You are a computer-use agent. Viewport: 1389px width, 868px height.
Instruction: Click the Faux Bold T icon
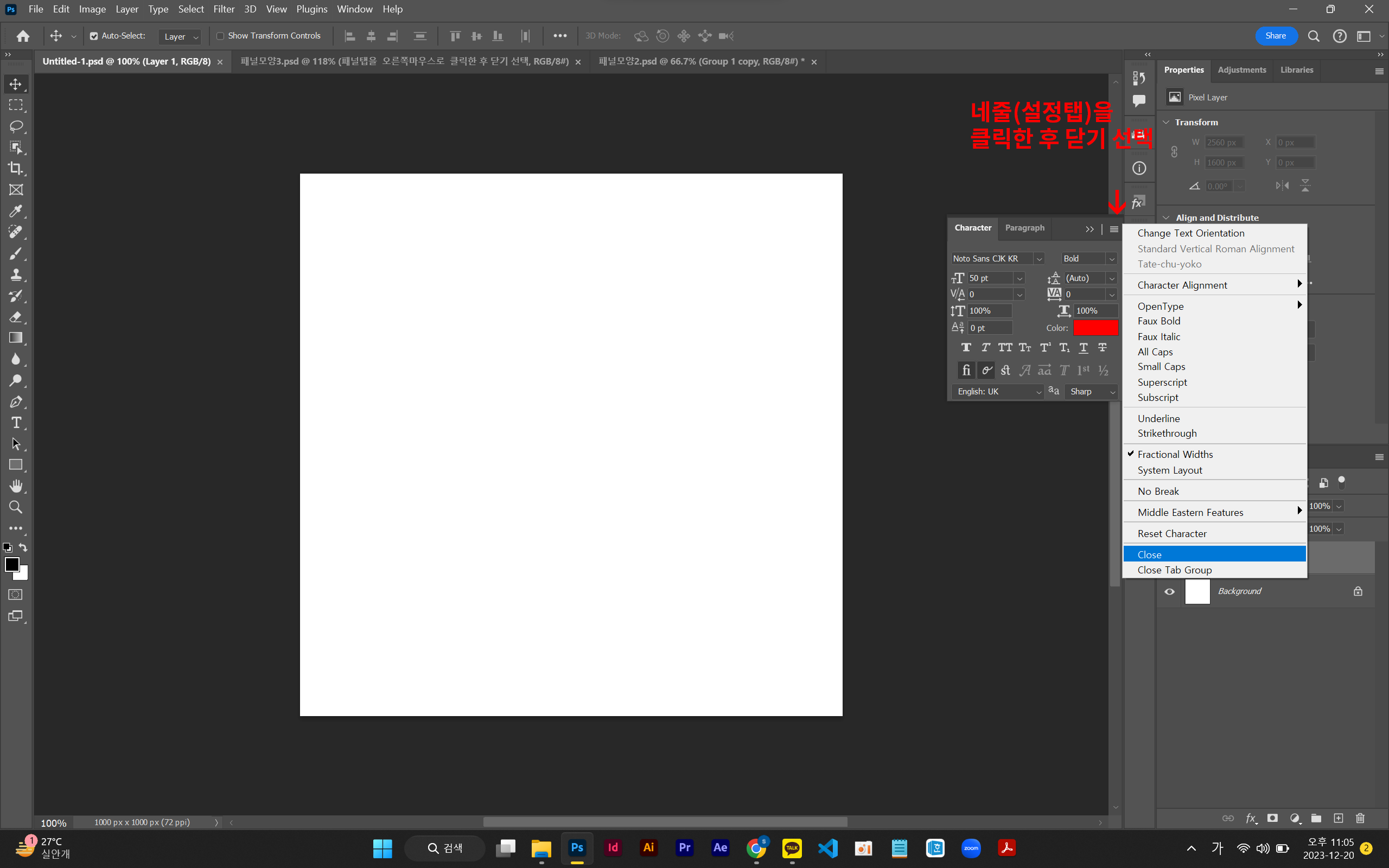point(966,347)
